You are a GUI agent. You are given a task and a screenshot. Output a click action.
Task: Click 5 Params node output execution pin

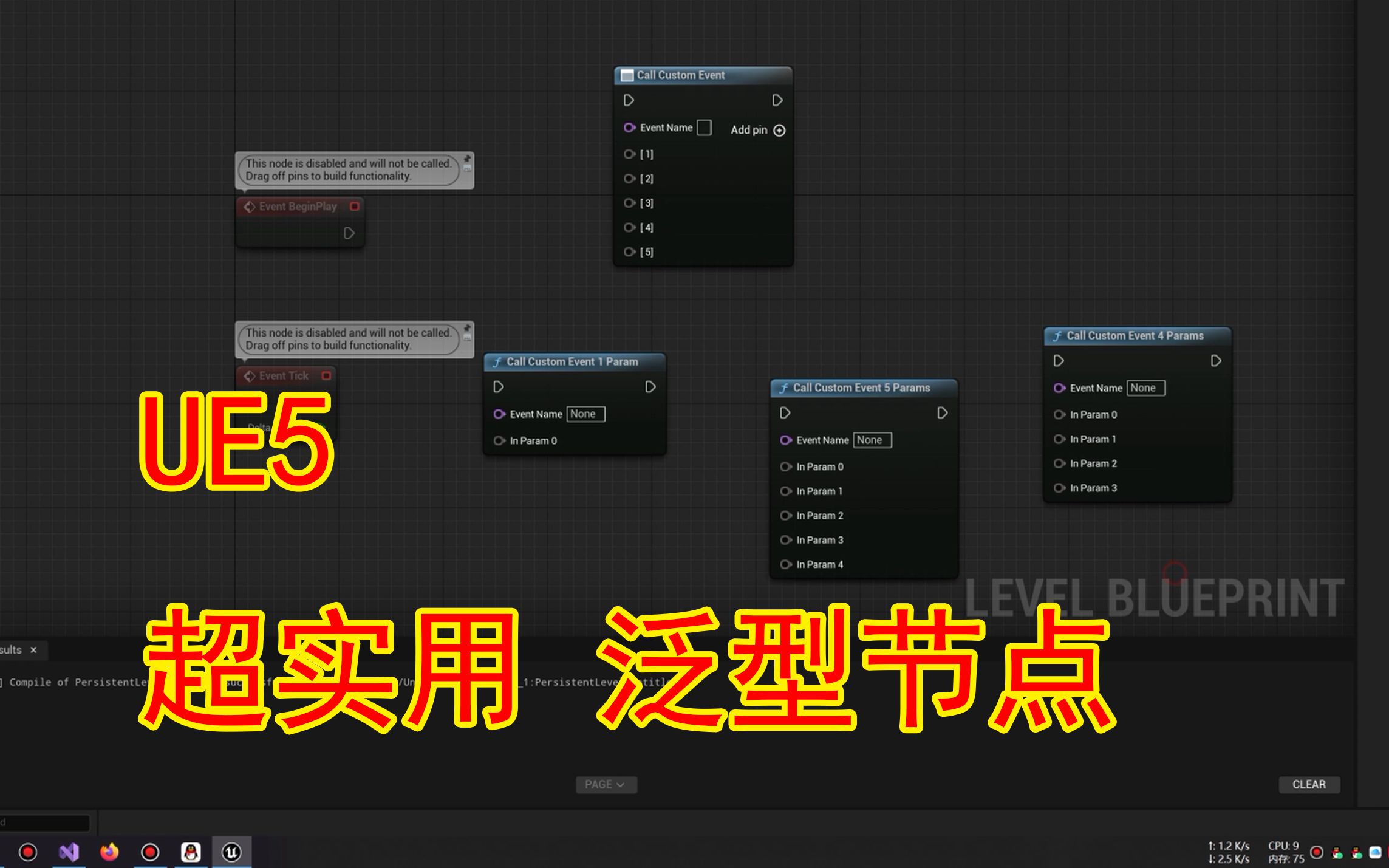click(942, 413)
